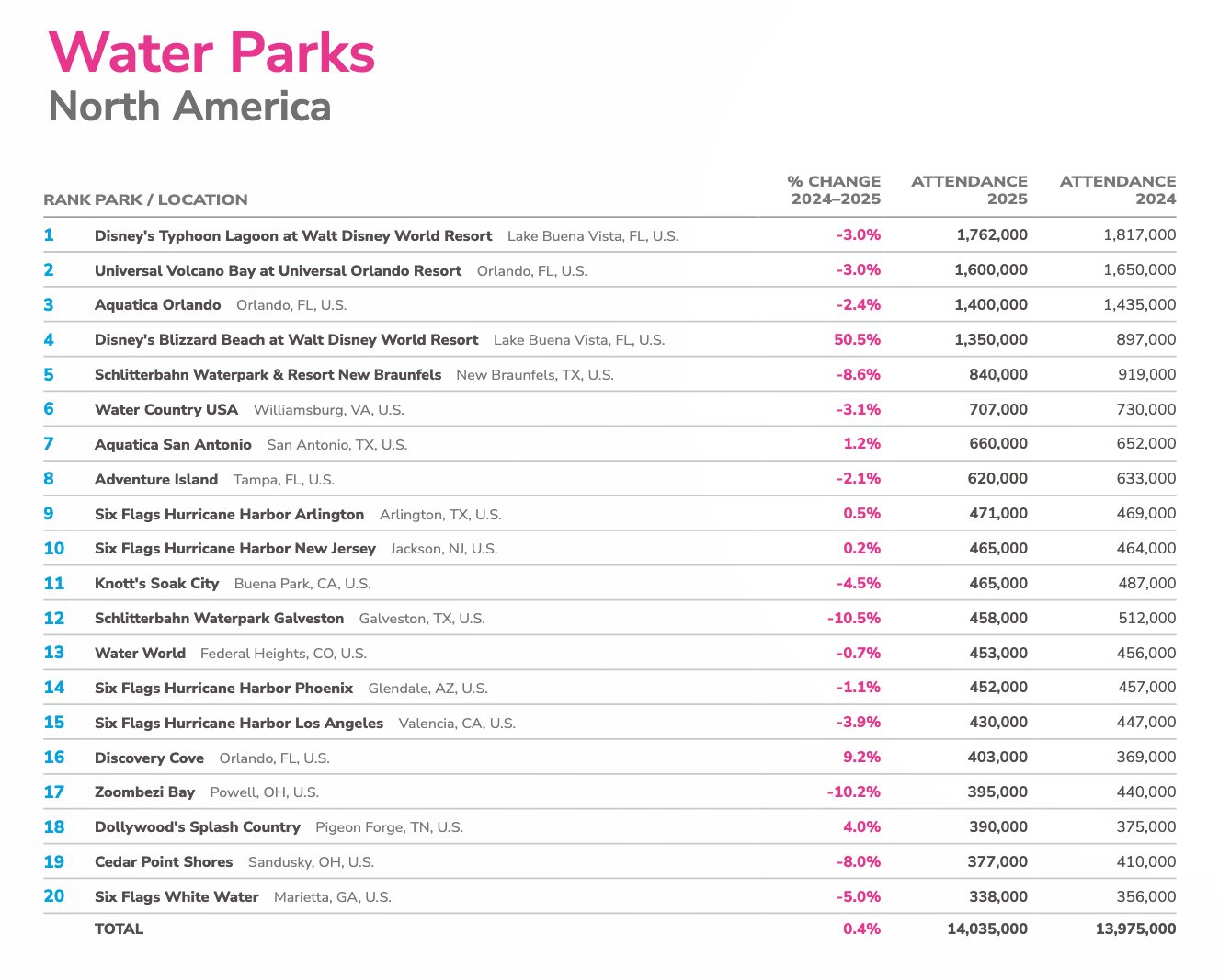Click the 'Knott's Soak City' park name
This screenshot has width=1219, height=980.
(x=157, y=584)
